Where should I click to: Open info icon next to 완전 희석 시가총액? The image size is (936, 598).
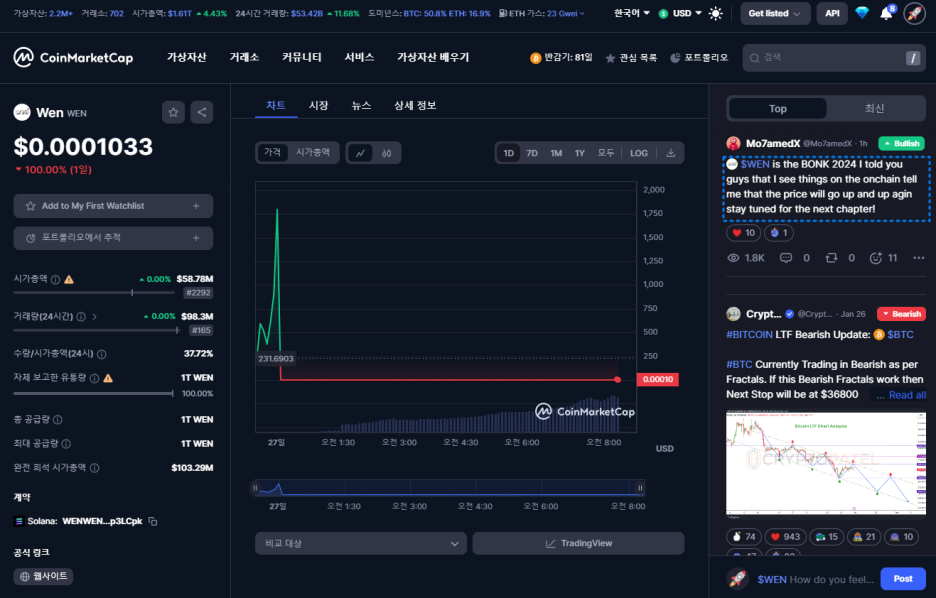pyautogui.click(x=94, y=468)
